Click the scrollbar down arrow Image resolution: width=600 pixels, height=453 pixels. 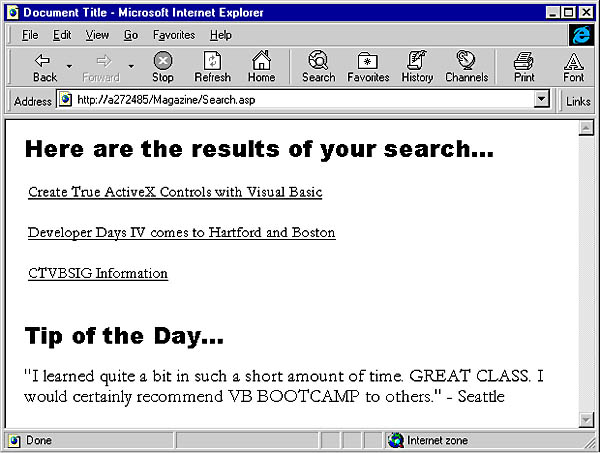(586, 420)
